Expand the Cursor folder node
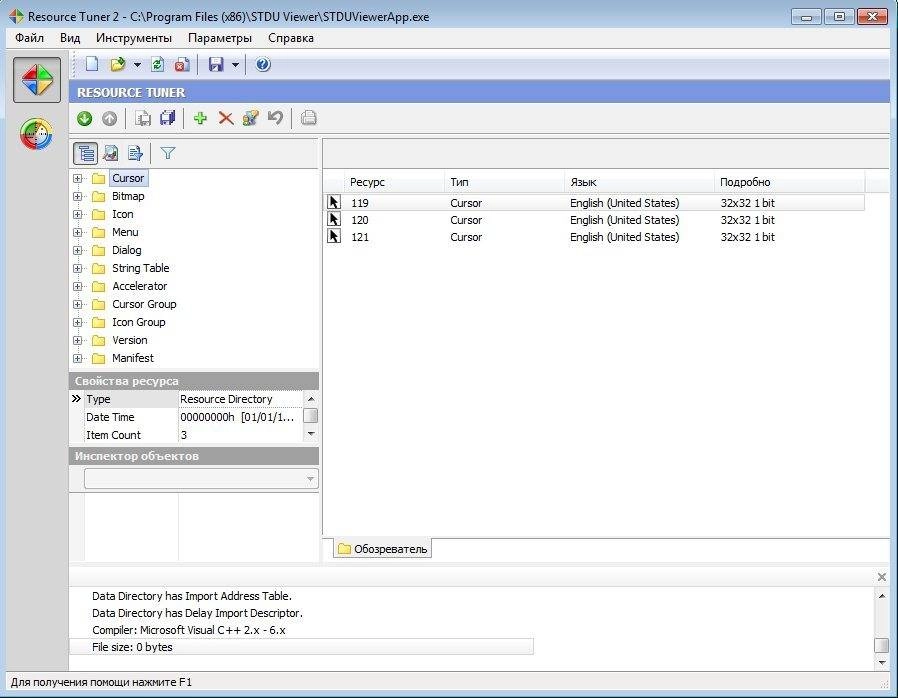 pos(77,179)
